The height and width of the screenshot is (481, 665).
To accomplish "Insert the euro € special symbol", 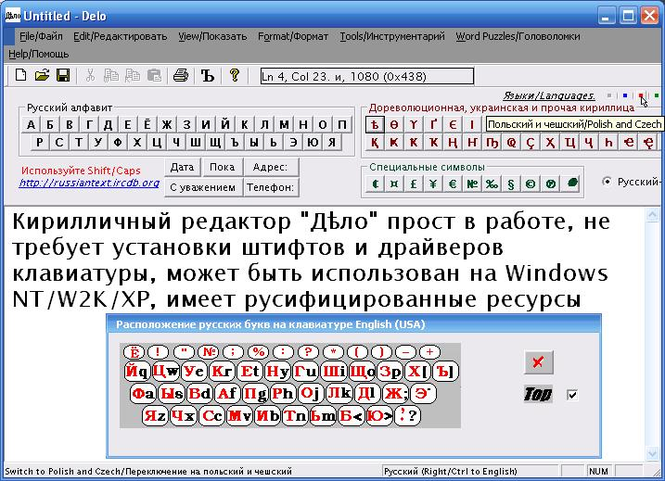I will [453, 184].
